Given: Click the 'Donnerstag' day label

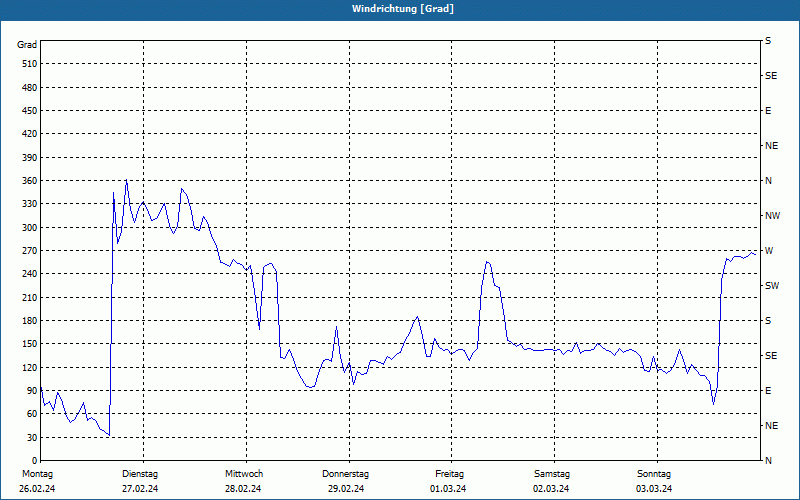Looking at the screenshot, I should (x=345, y=474).
